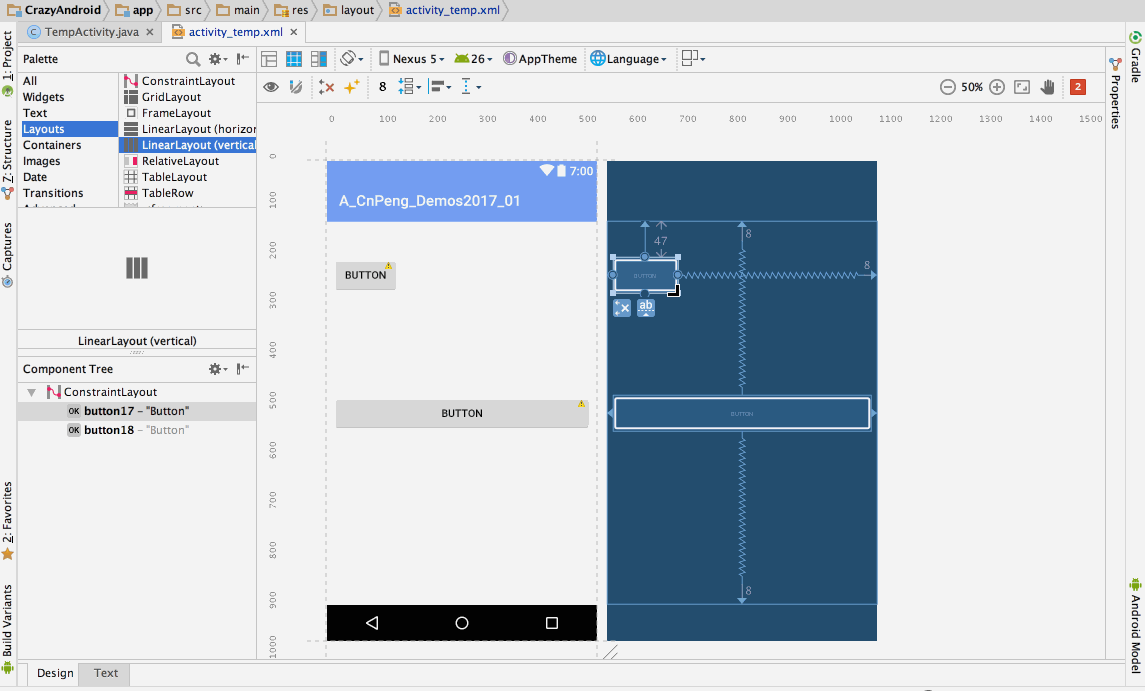1145x691 pixels.
Task: Click the delete constraints icon below blueprint button
Action: coord(622,308)
